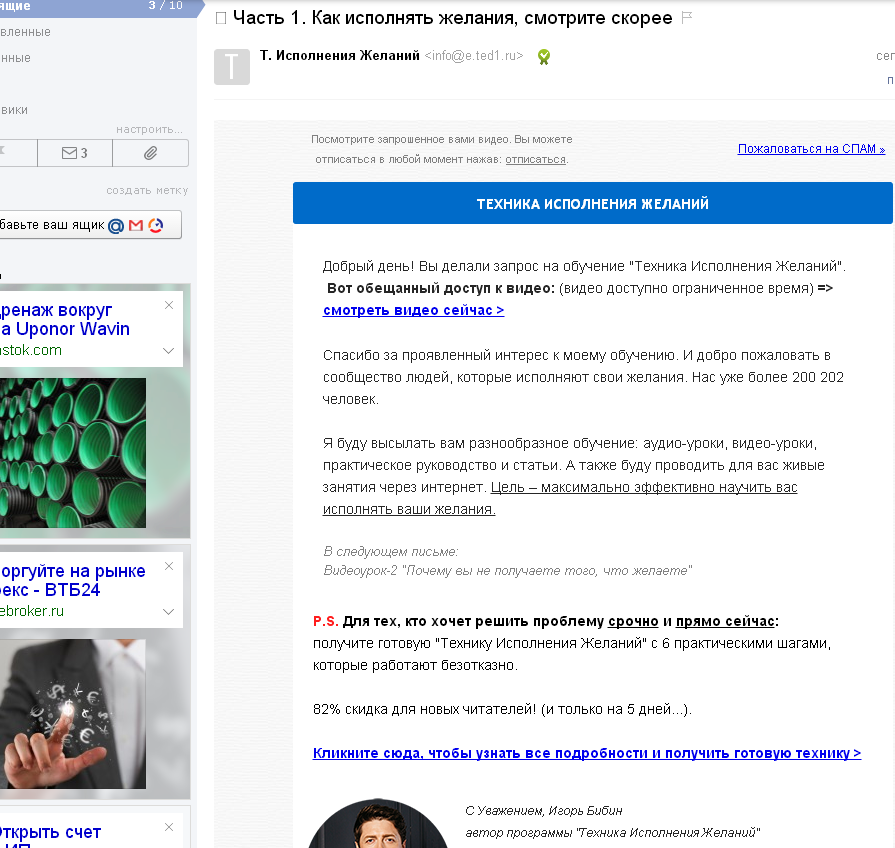This screenshot has height=848, width=895.
Task: Click the Цель – максимально эффективно underlined text
Action: point(644,487)
